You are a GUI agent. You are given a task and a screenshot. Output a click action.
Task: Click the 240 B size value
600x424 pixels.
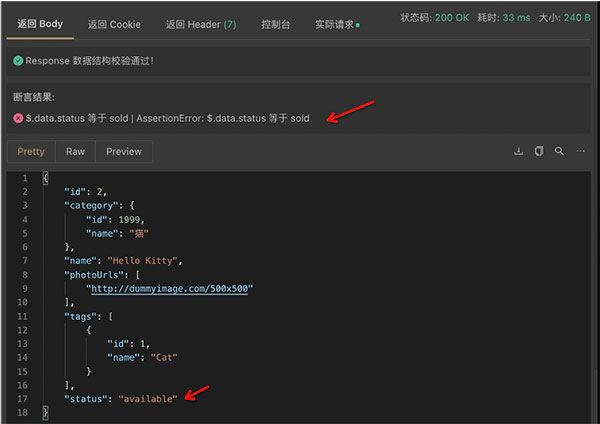577,18
